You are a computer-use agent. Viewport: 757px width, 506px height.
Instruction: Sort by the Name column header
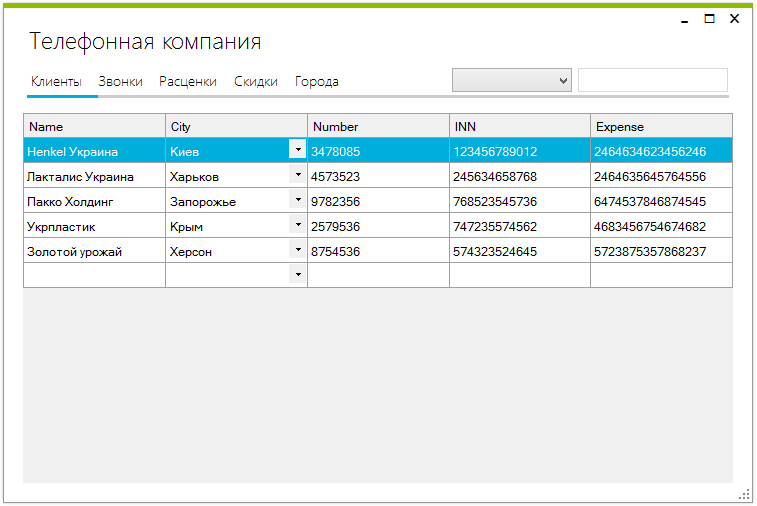[x=95, y=126]
